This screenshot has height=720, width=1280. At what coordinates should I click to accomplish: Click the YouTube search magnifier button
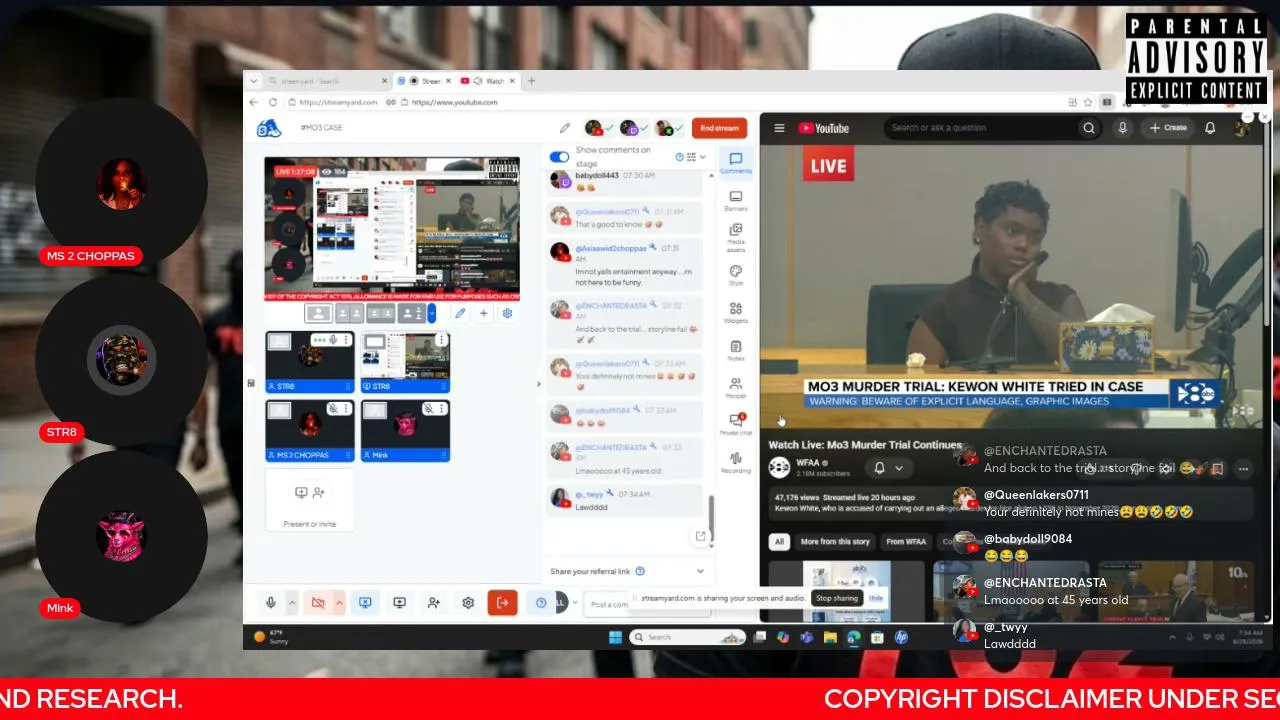(1089, 128)
